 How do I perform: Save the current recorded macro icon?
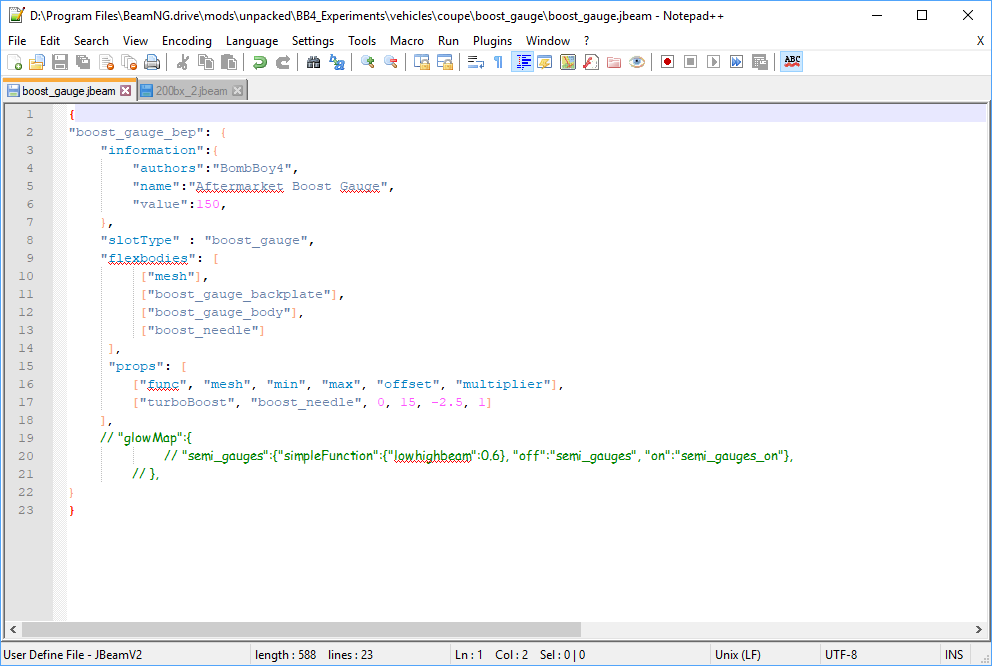pos(759,62)
